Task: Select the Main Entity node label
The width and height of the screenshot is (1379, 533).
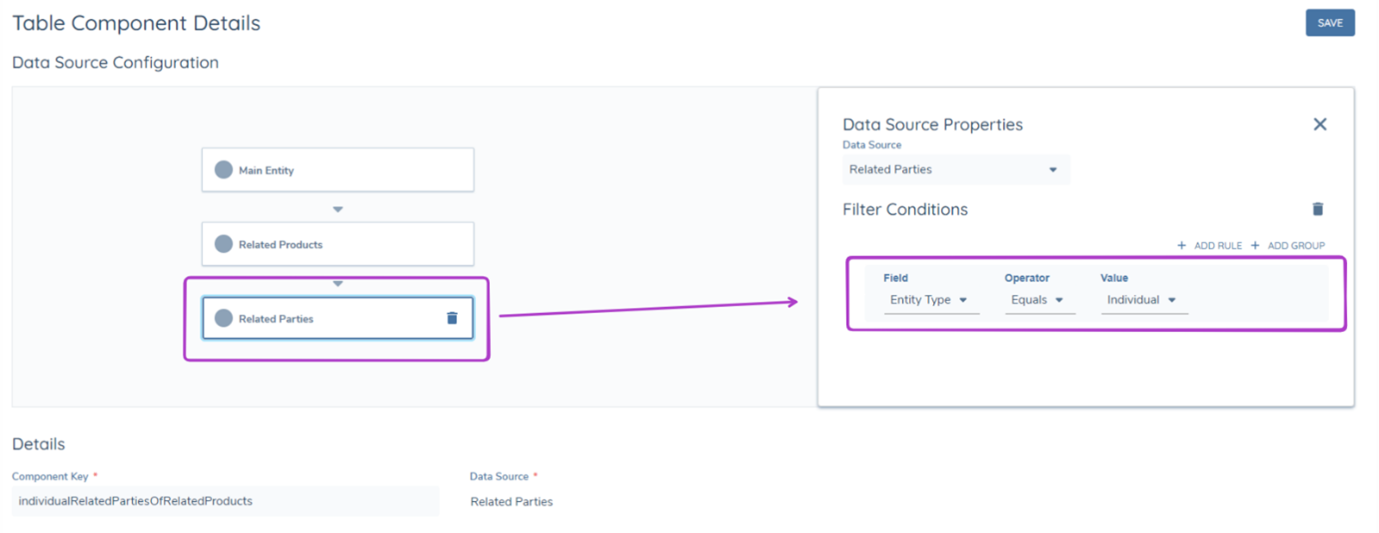Action: tap(266, 171)
